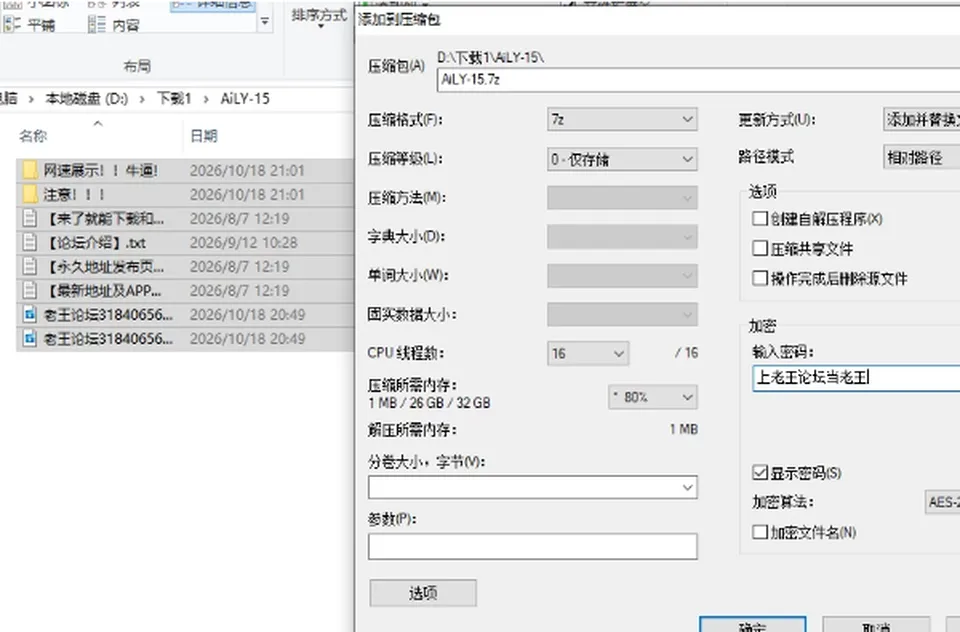Sort files by the 日期 column header

(x=204, y=136)
